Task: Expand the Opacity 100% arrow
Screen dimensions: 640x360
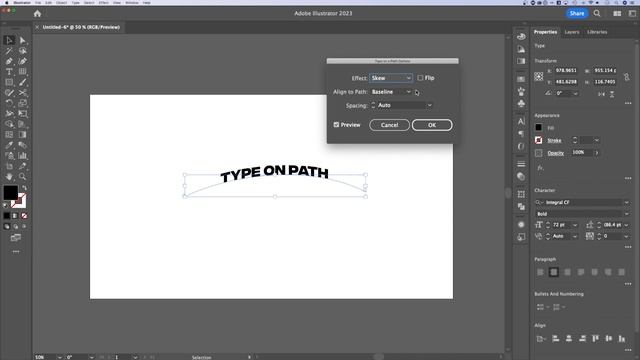Action: (597, 153)
